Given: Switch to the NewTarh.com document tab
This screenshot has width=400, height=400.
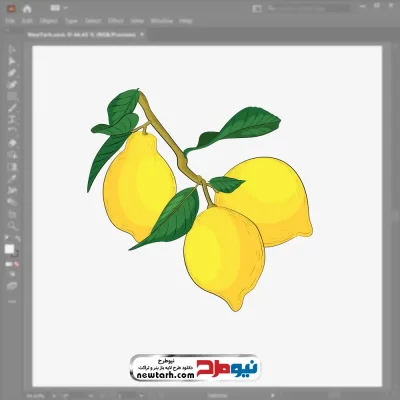Looking at the screenshot, I should click(82, 34).
